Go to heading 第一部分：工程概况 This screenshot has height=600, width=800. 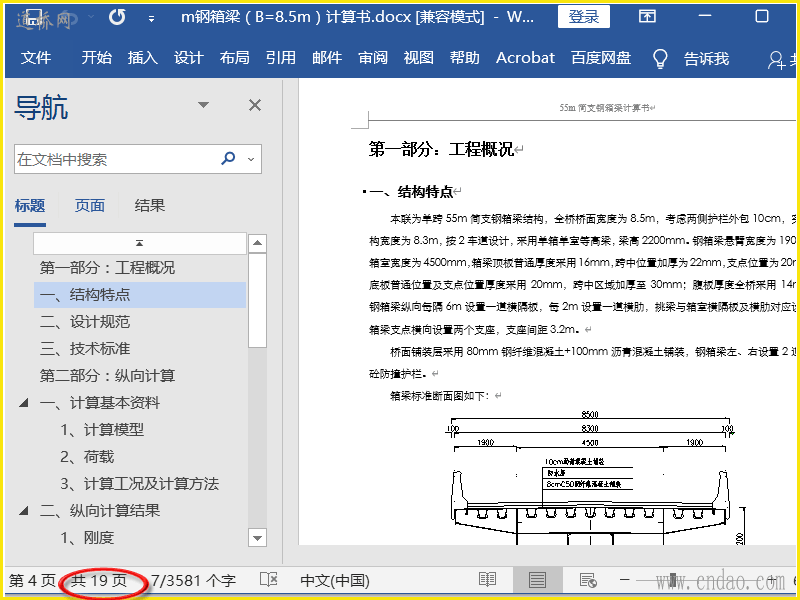(107, 267)
